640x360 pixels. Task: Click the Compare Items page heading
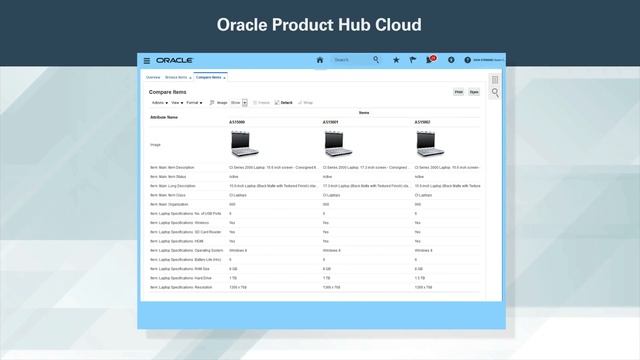click(167, 92)
